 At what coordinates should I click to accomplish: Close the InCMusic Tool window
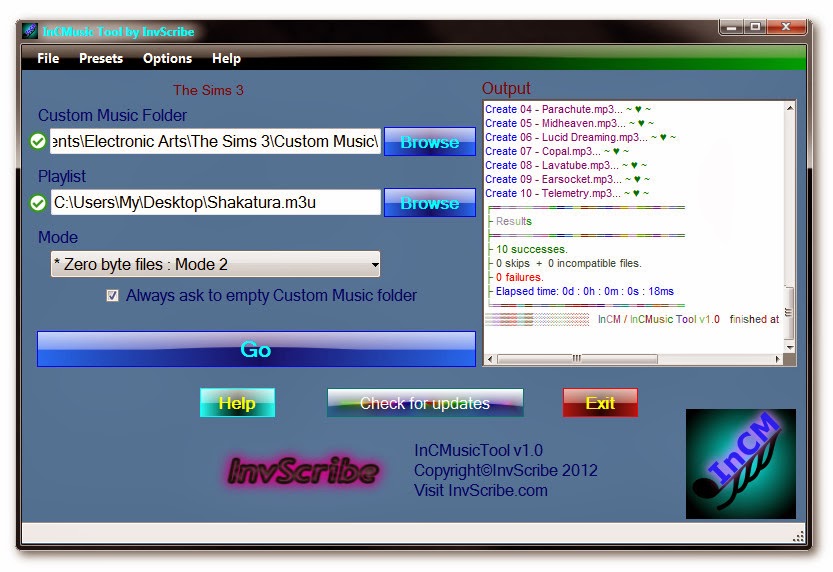[x=787, y=27]
